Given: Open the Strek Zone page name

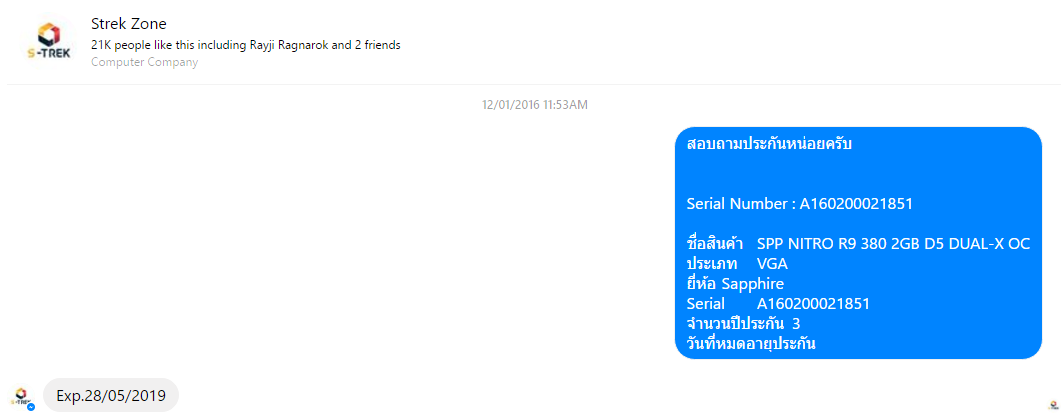Looking at the screenshot, I should click(128, 23).
